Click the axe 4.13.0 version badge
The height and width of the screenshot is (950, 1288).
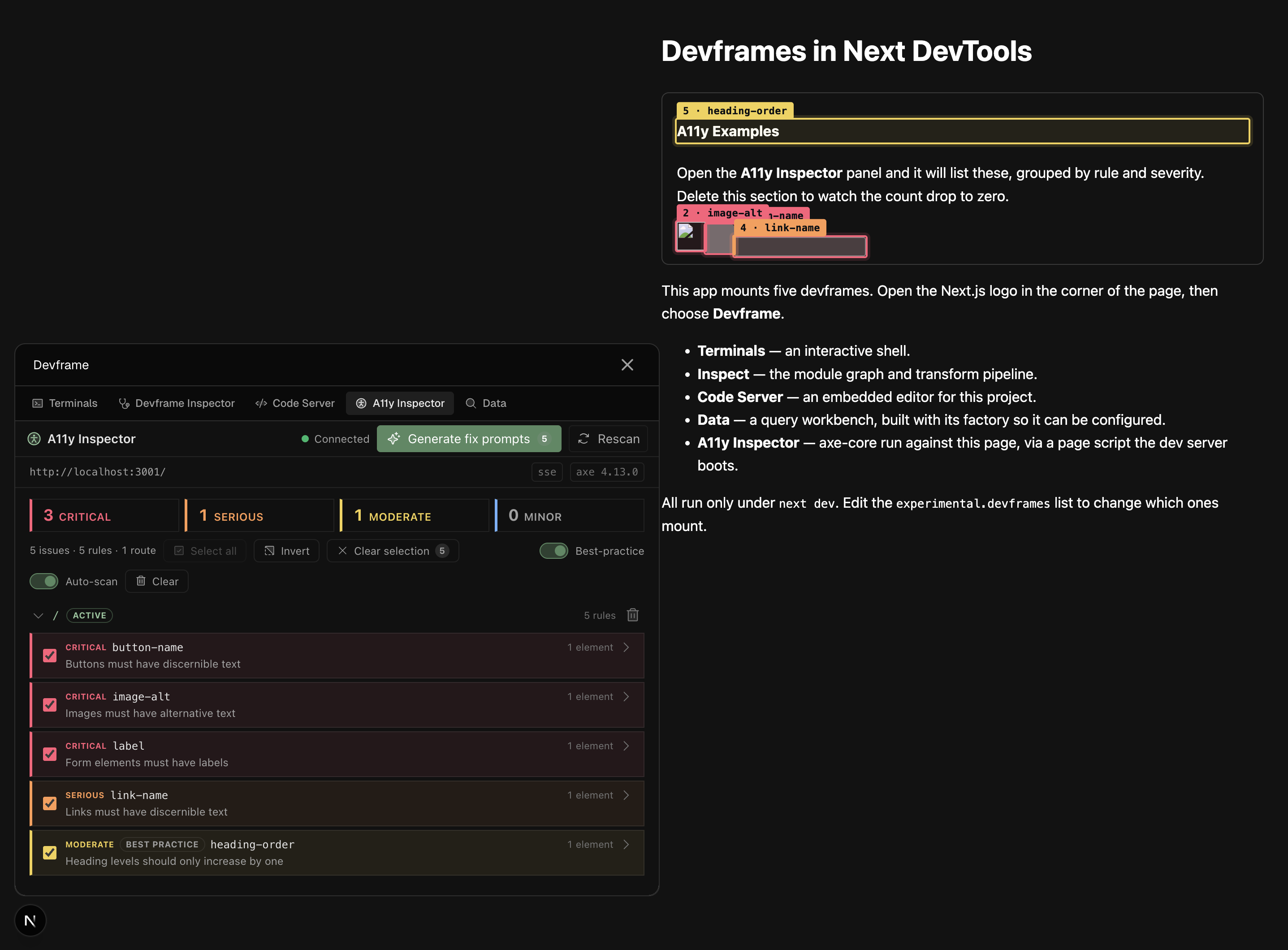click(x=607, y=472)
